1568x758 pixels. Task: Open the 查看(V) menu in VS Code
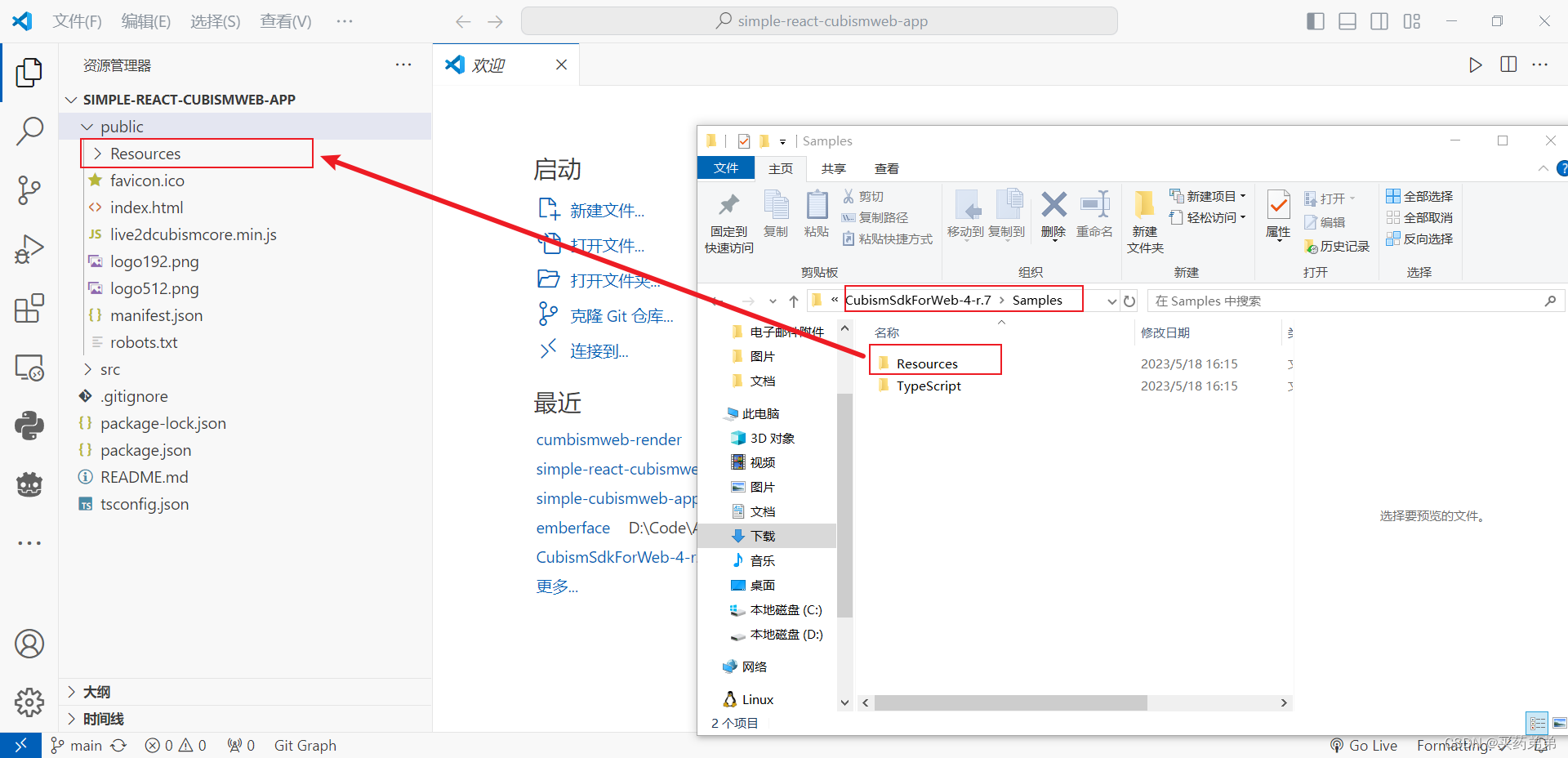point(285,21)
